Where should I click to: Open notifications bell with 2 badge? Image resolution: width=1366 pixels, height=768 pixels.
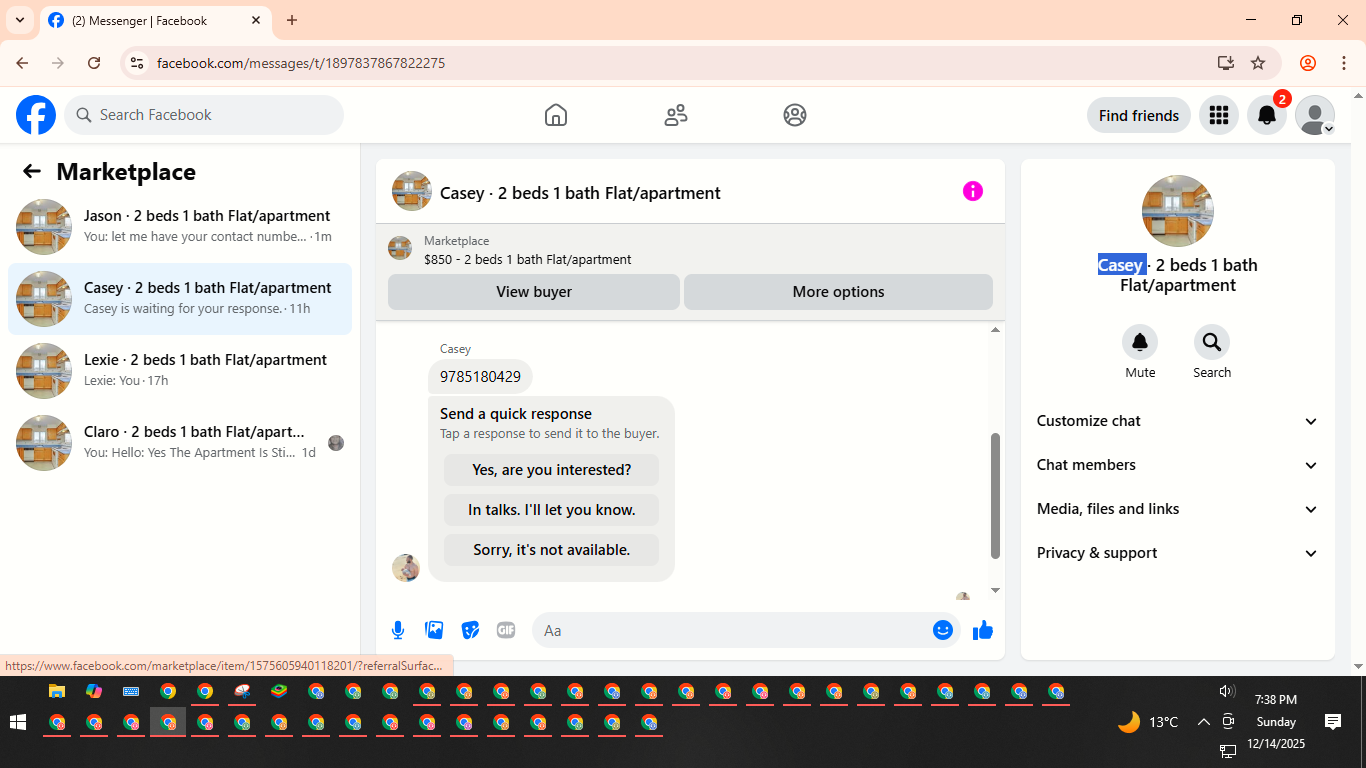tap(1267, 115)
